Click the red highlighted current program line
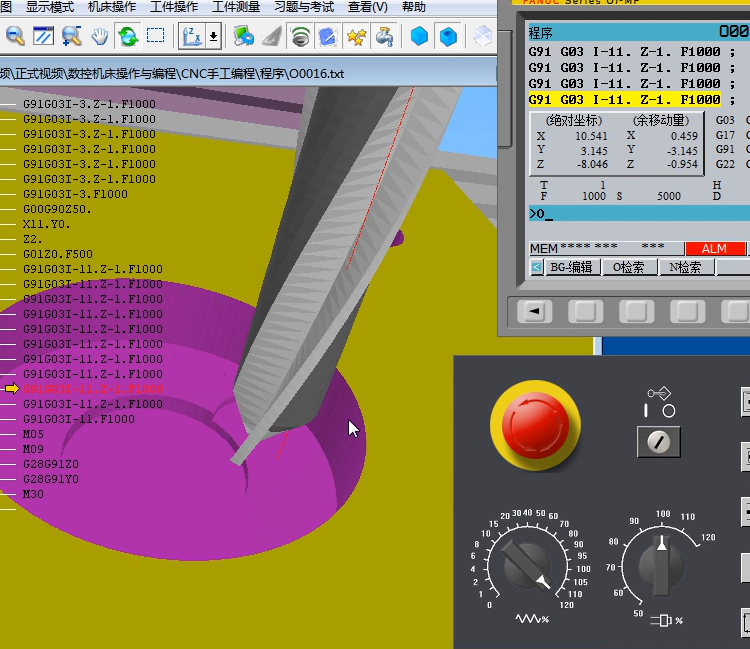Screen dimensions: 750x649 pos(93,389)
